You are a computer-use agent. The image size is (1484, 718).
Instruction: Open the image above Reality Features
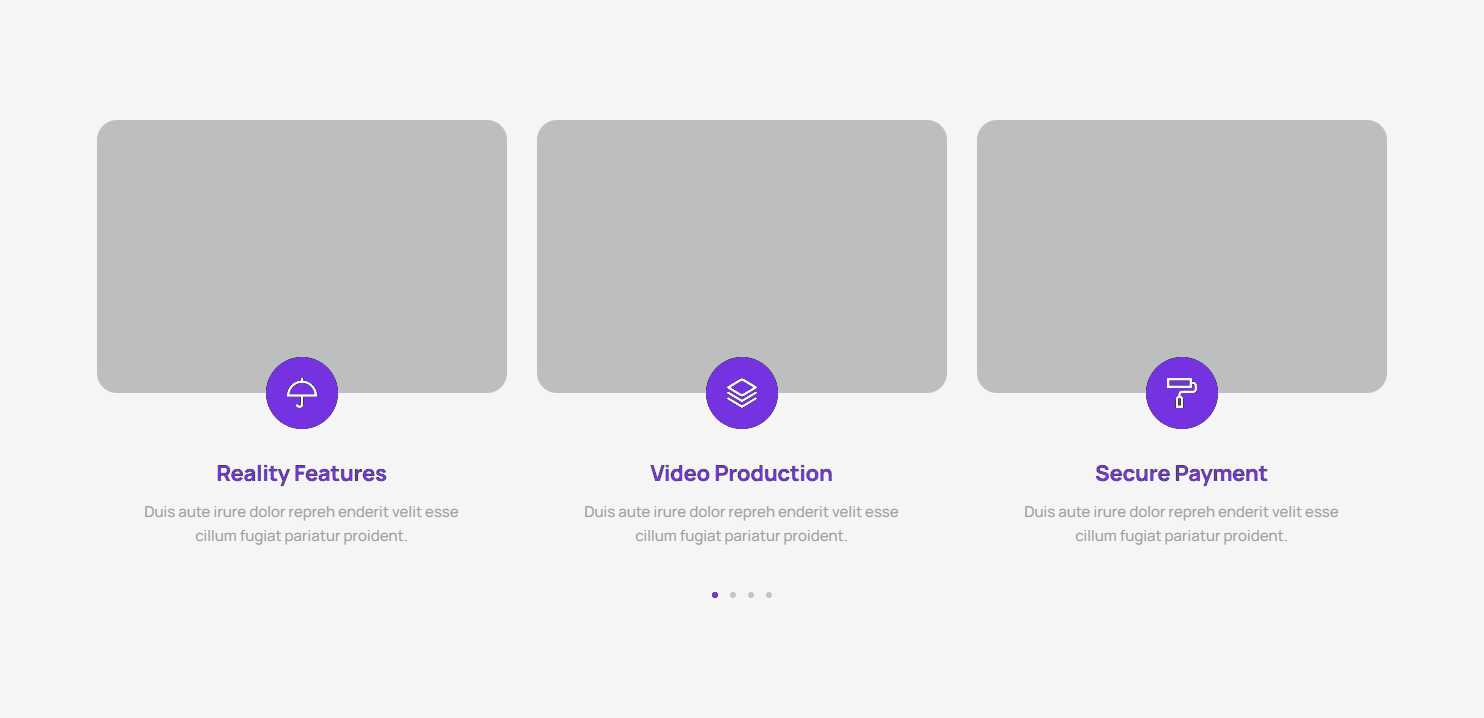[302, 240]
